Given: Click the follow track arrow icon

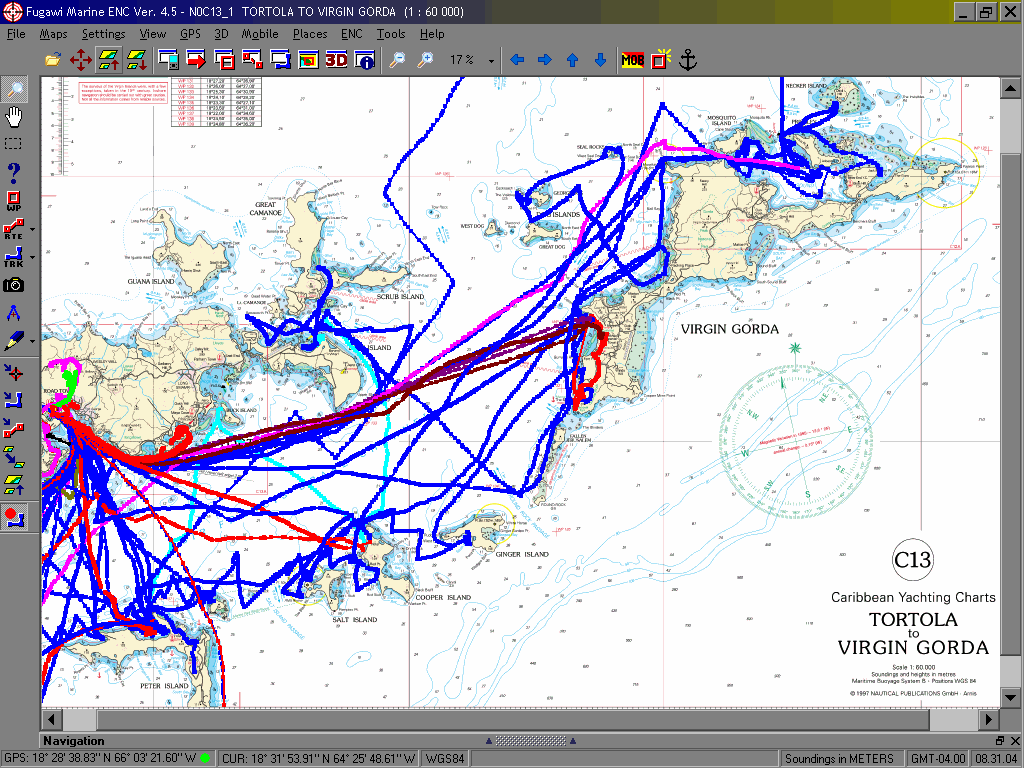Looking at the screenshot, I should (14, 400).
